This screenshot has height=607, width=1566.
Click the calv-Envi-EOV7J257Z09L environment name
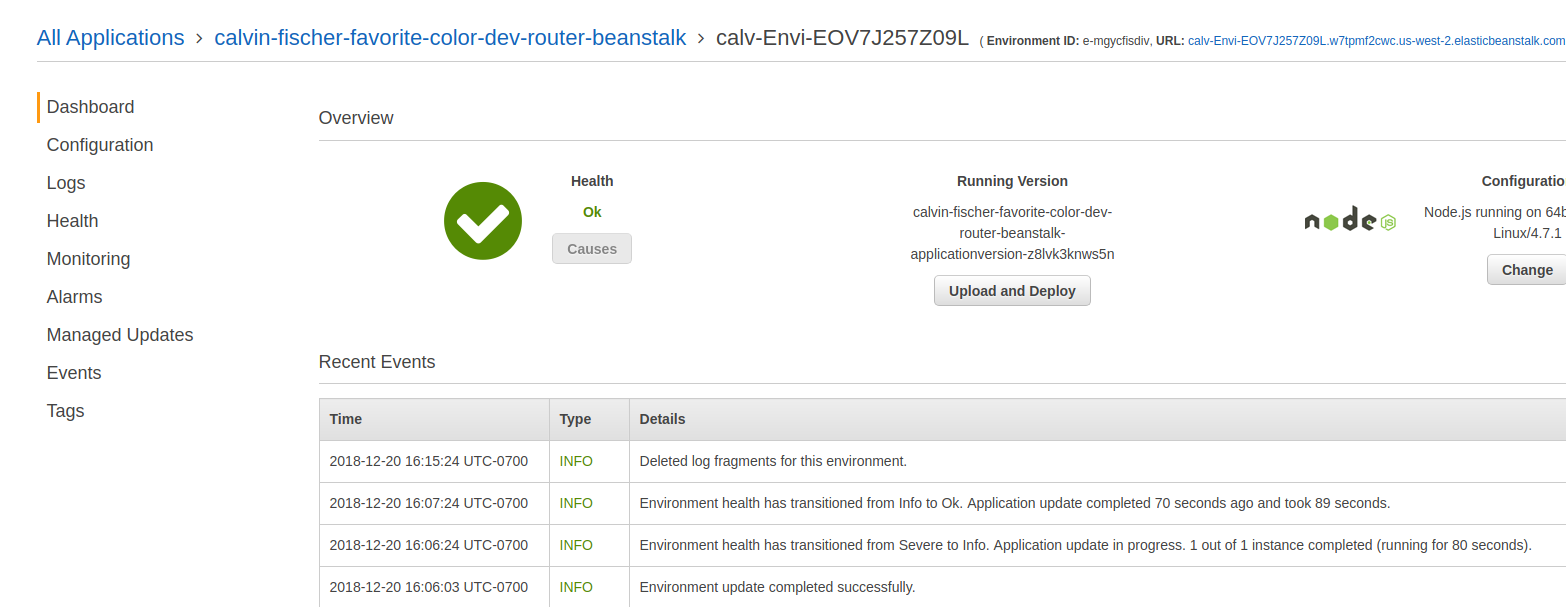pyautogui.click(x=842, y=38)
